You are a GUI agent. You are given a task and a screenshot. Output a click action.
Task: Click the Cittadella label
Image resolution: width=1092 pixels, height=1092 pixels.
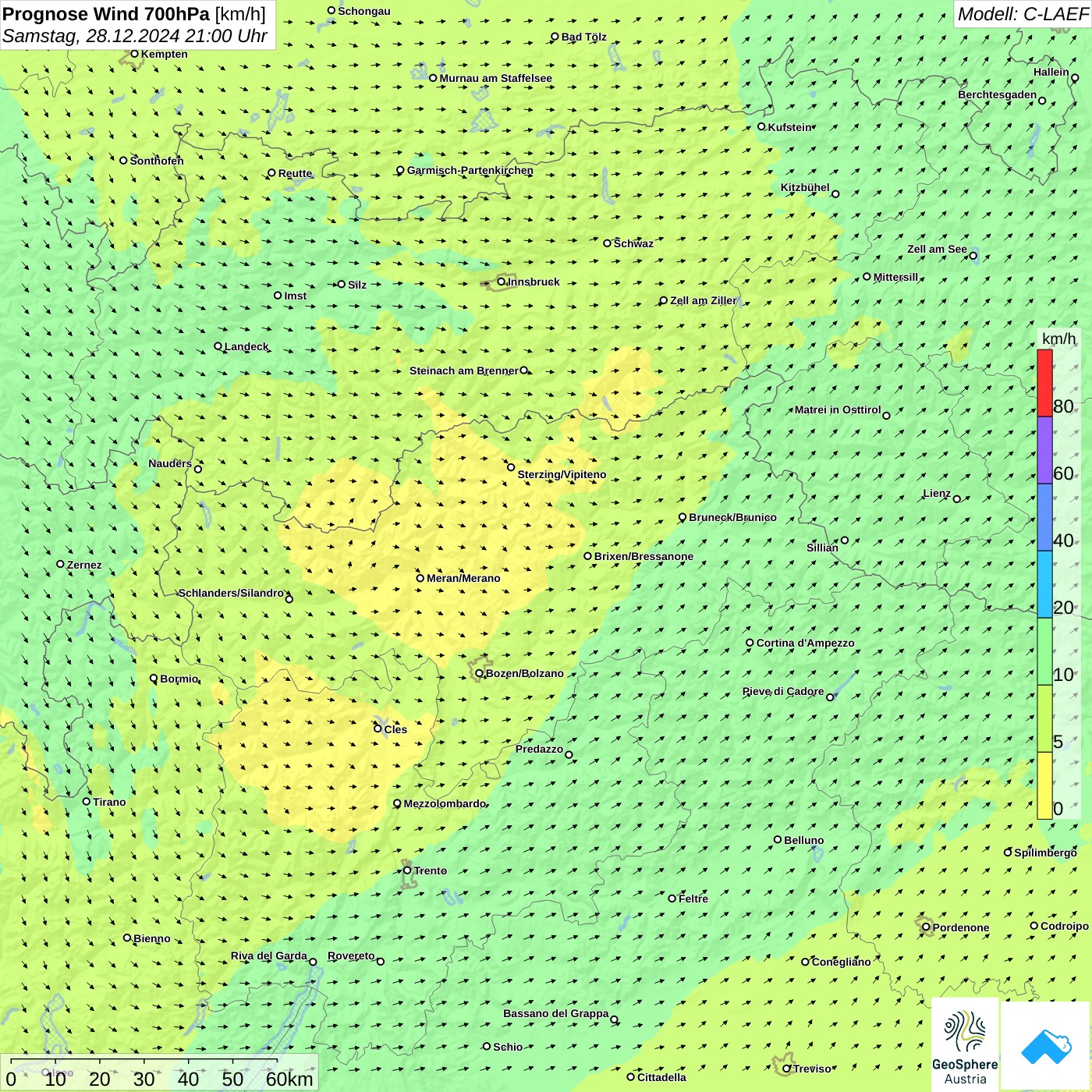coord(661,1077)
